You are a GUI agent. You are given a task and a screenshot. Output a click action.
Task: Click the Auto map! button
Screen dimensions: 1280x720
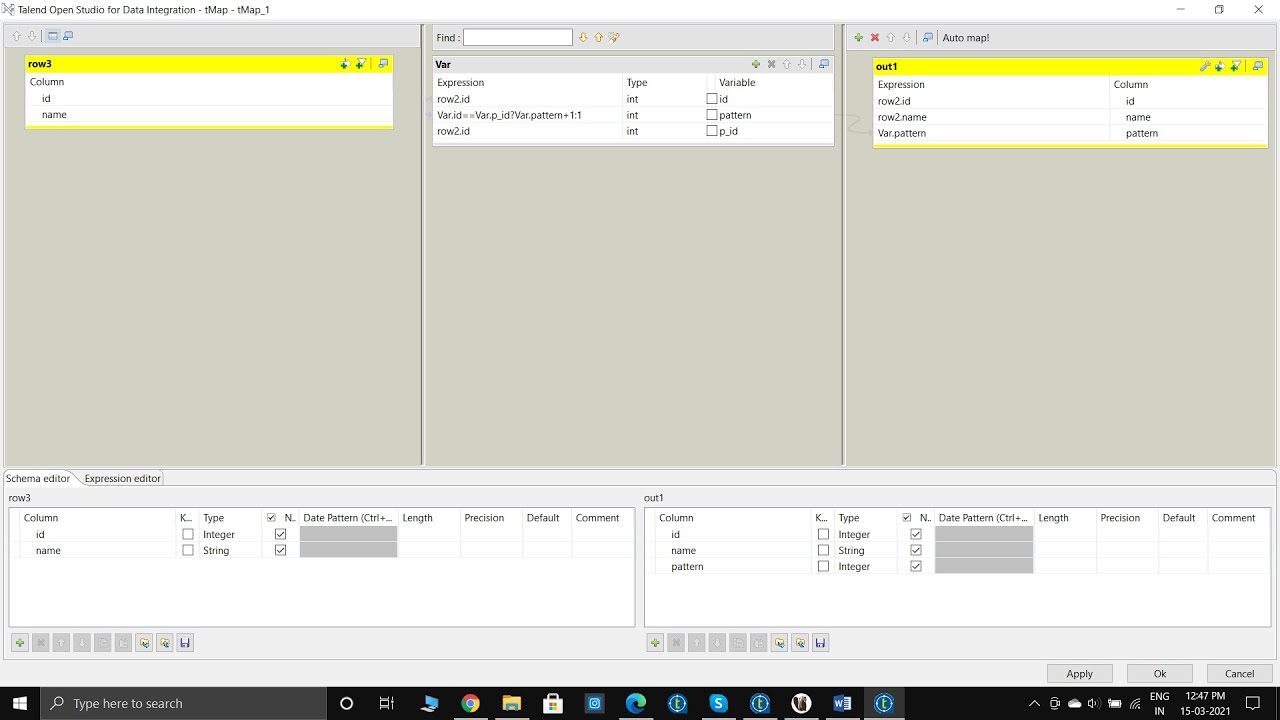pos(966,38)
